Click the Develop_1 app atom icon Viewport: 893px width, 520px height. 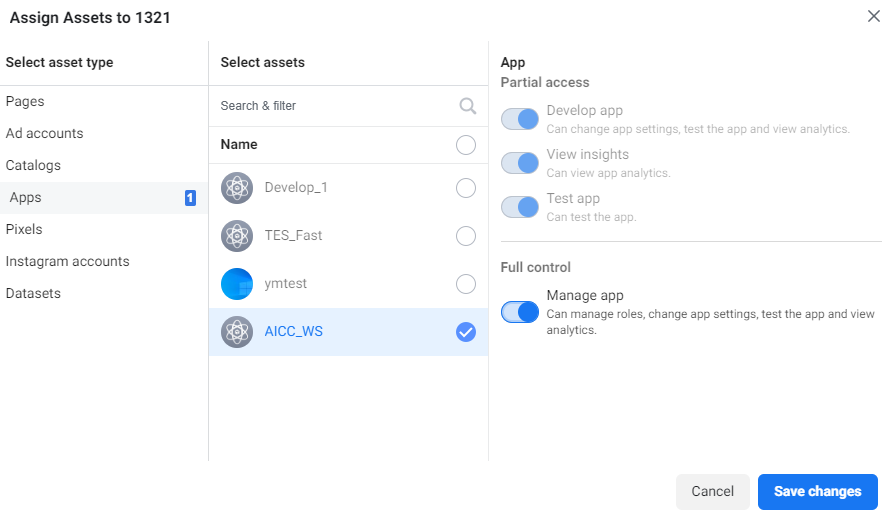[x=237, y=188]
